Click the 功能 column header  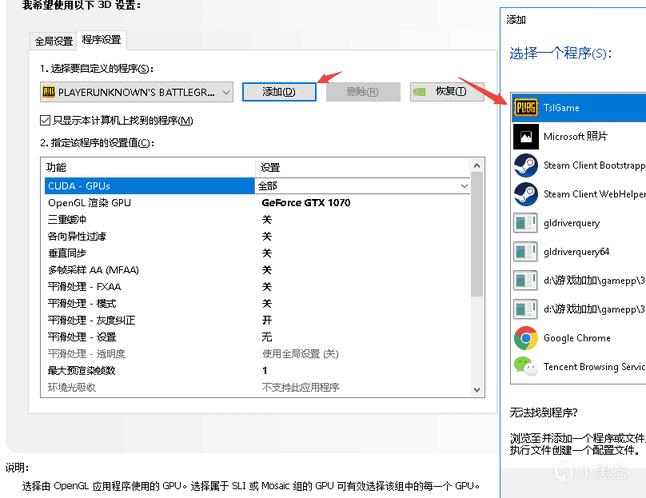click(150, 167)
